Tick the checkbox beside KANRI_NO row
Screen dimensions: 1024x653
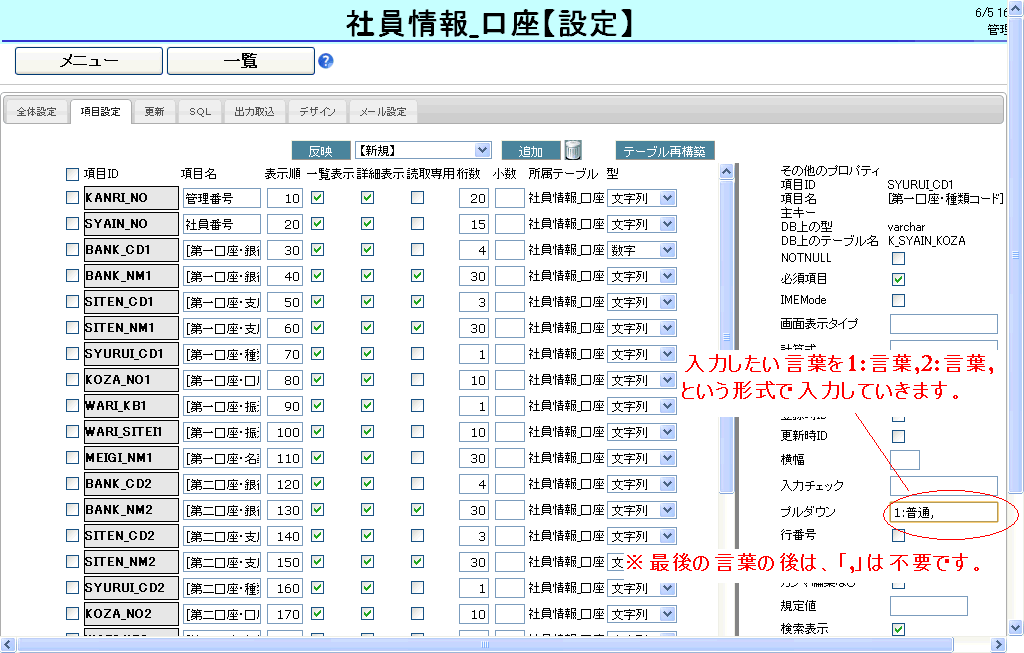(x=72, y=198)
